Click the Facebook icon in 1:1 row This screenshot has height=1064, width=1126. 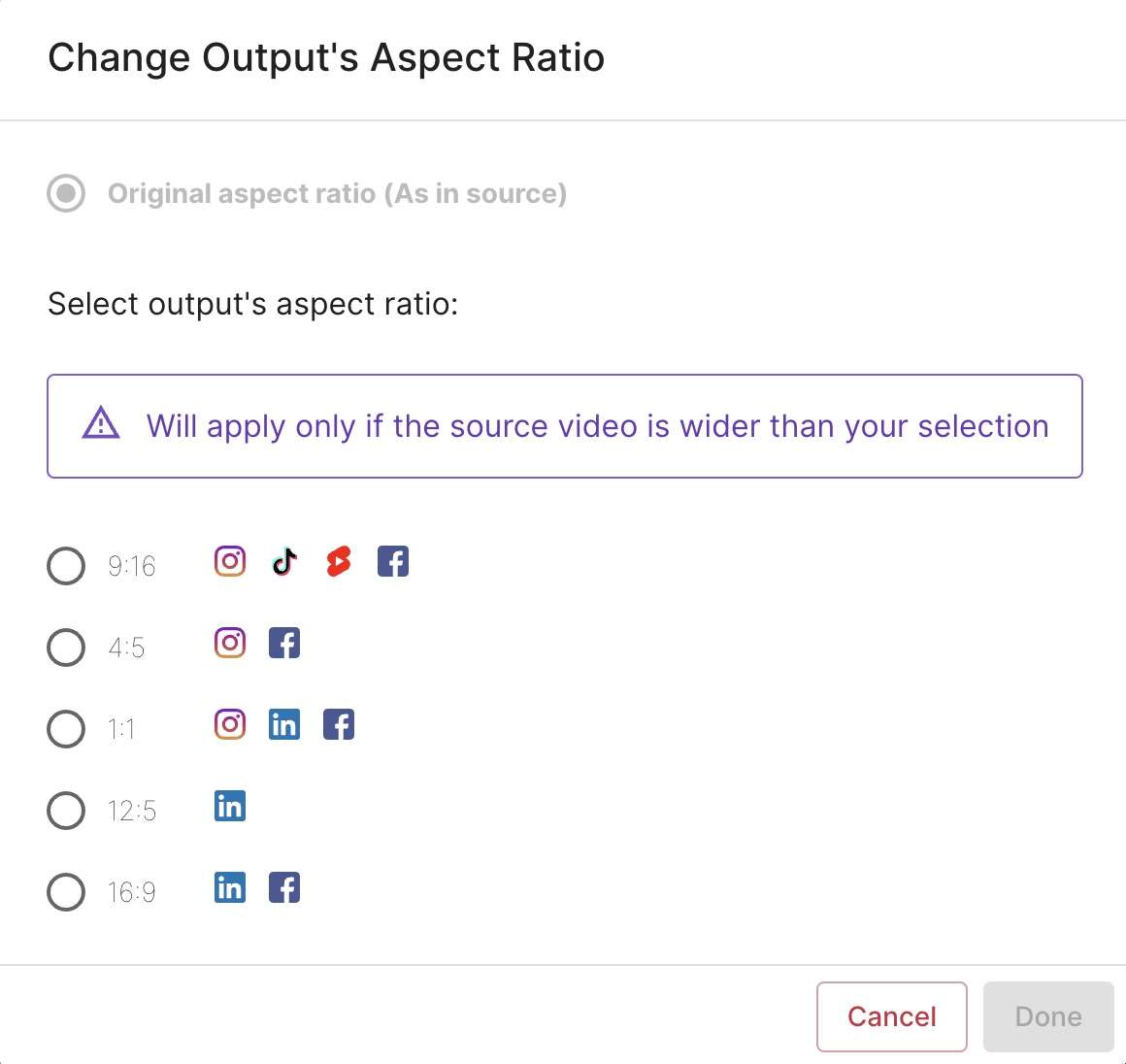click(339, 724)
